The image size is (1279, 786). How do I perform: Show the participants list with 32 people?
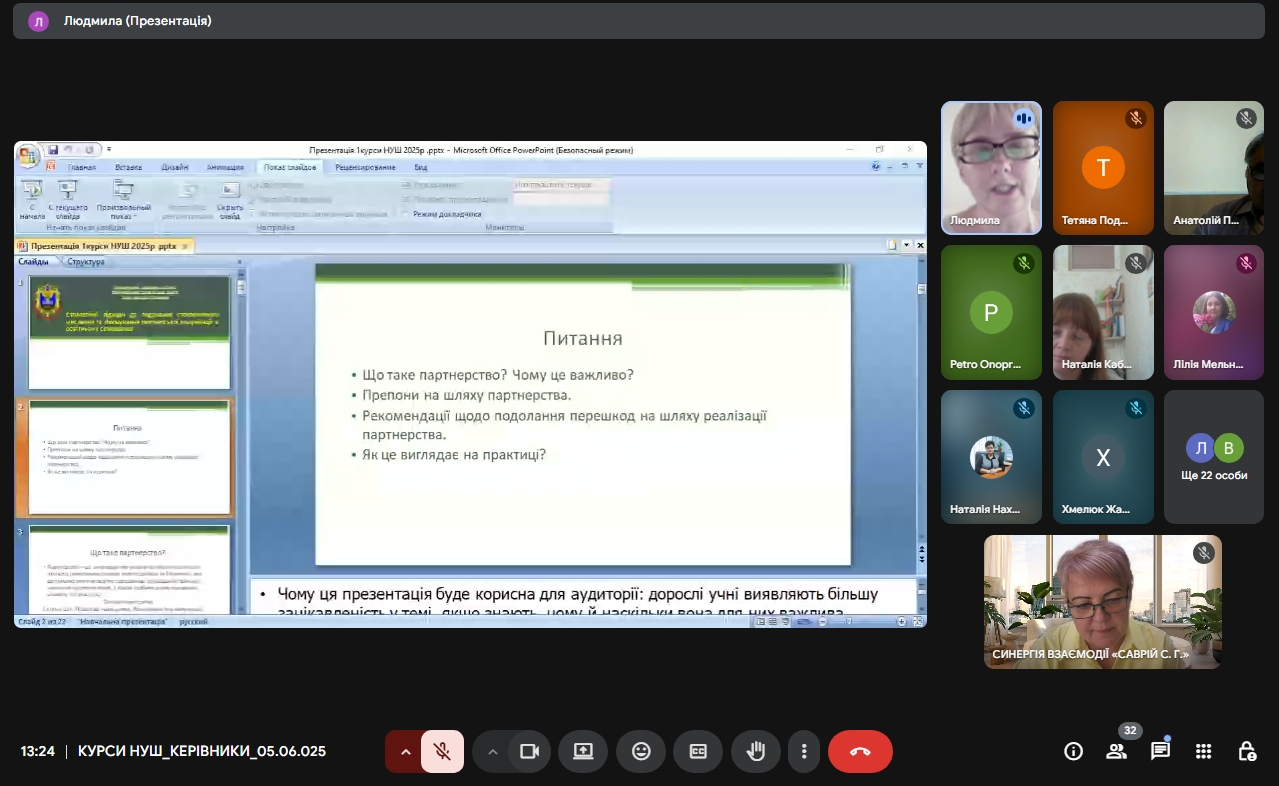click(x=1116, y=751)
